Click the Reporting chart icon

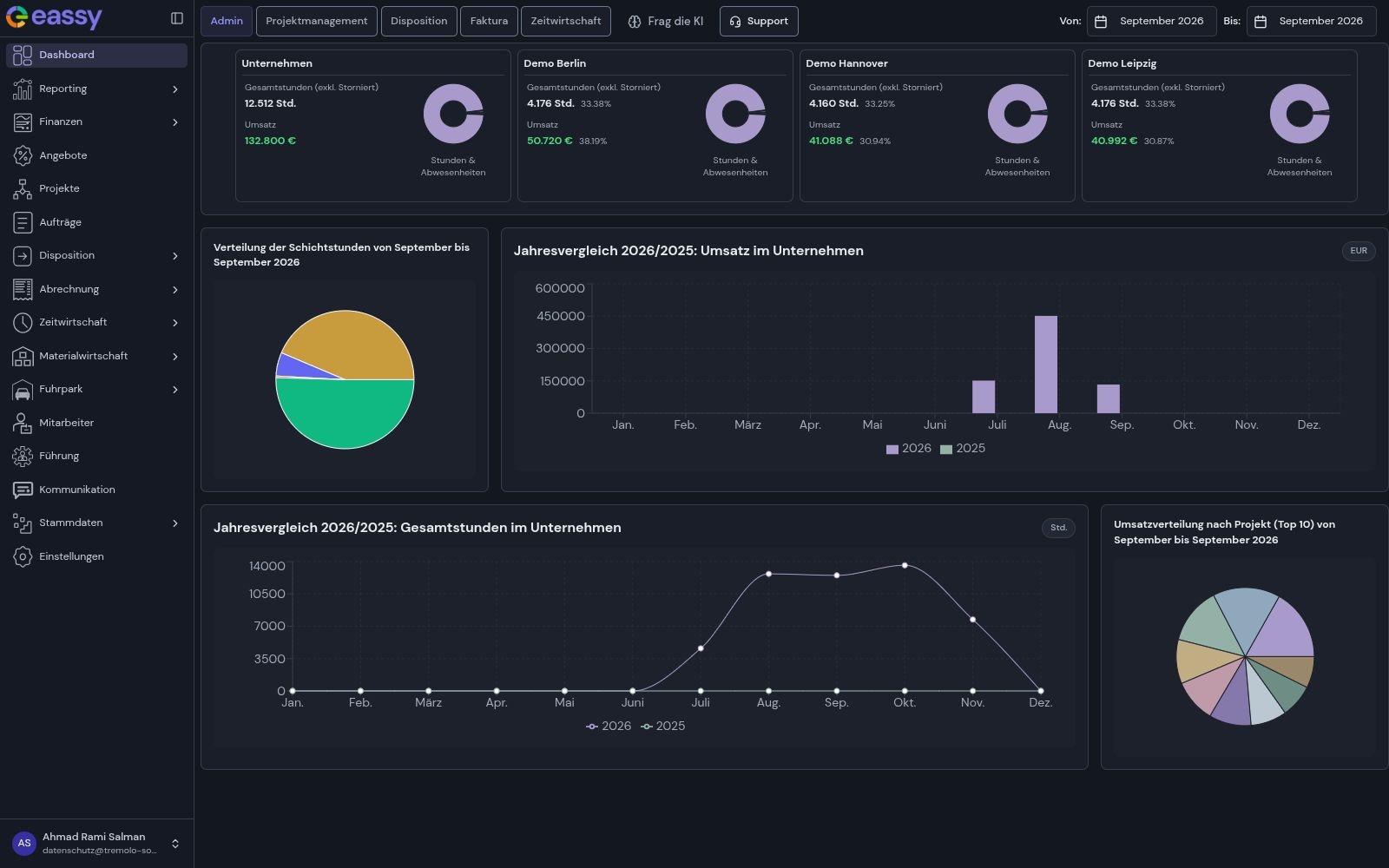(23, 89)
